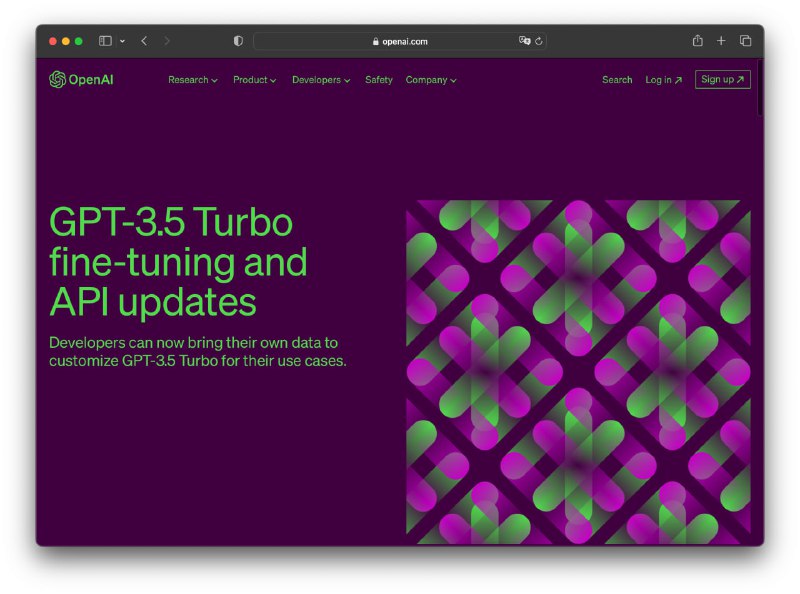This screenshot has width=800, height=594.
Task: Go to the Safety page link
Action: point(379,80)
